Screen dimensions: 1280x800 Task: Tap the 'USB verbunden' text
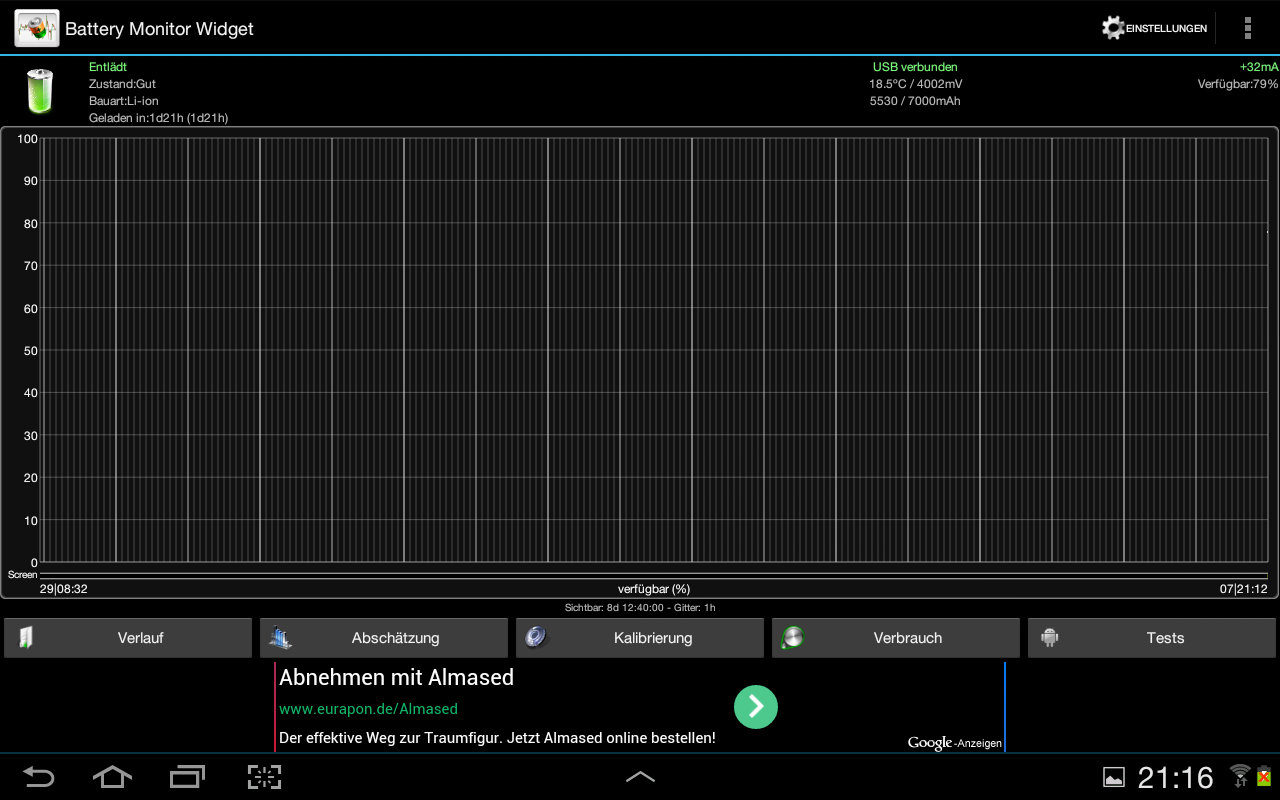point(915,67)
